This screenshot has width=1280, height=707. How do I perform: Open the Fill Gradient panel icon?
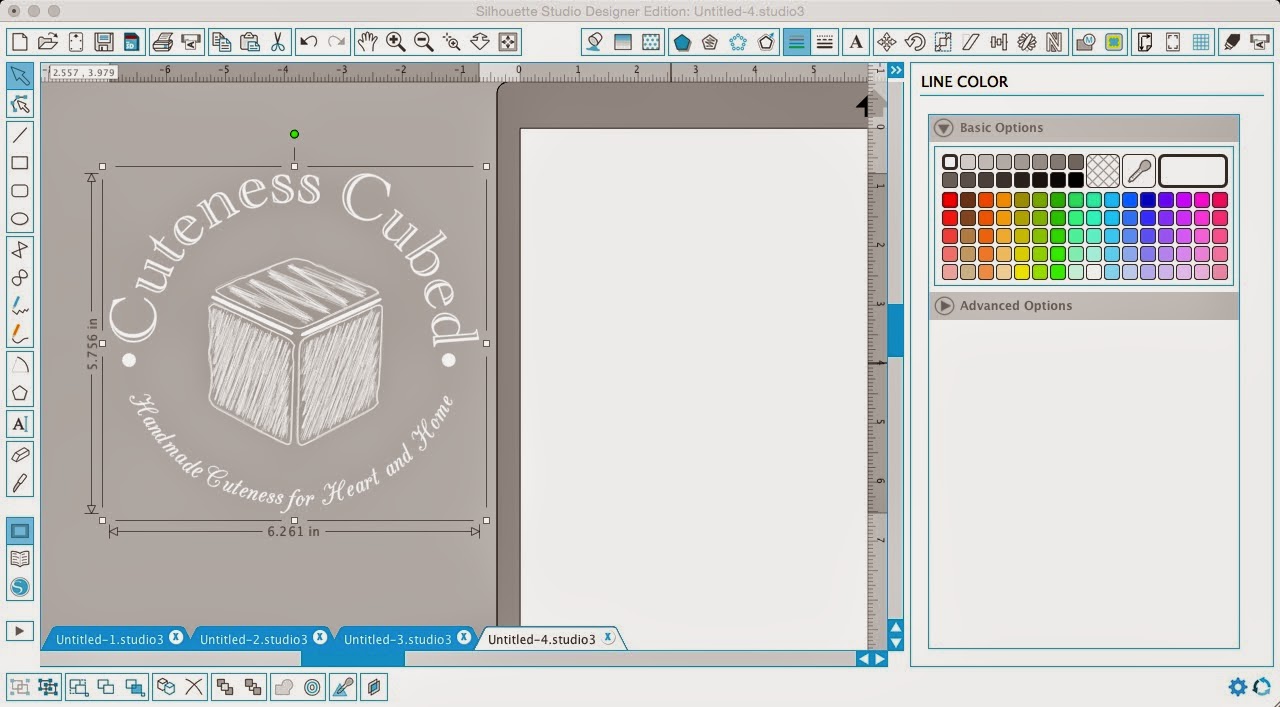[623, 42]
